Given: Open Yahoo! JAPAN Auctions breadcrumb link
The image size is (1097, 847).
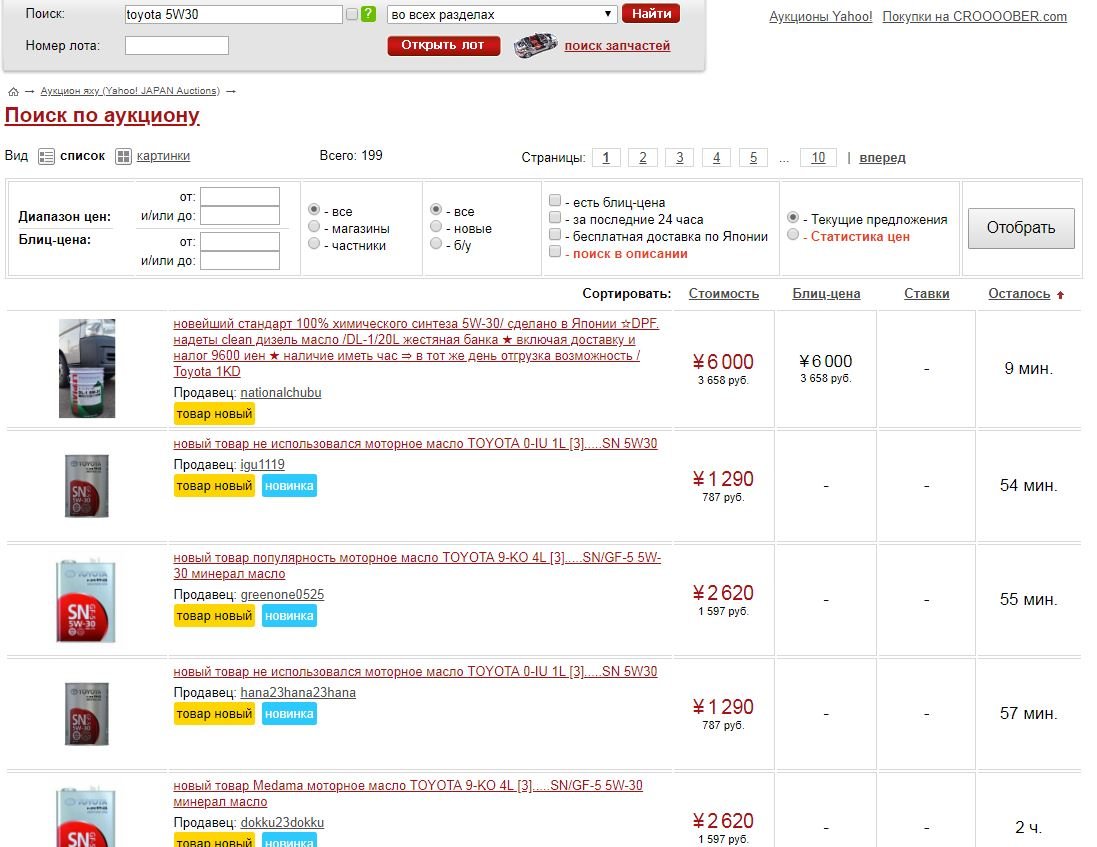Looking at the screenshot, I should [x=130, y=91].
